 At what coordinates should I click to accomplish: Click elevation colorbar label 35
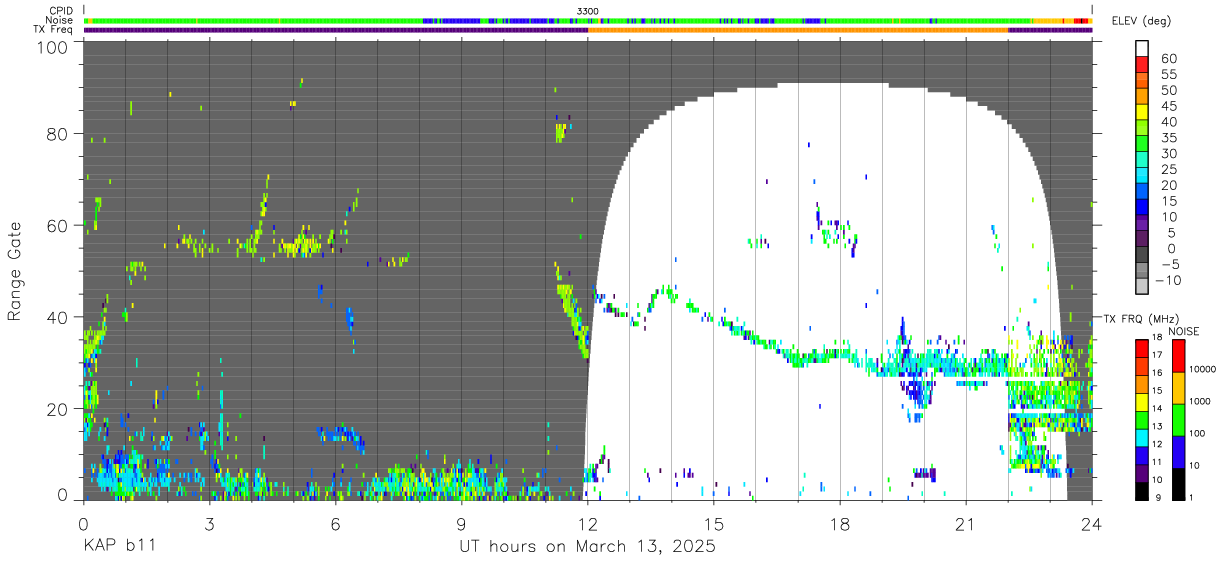(x=1167, y=138)
